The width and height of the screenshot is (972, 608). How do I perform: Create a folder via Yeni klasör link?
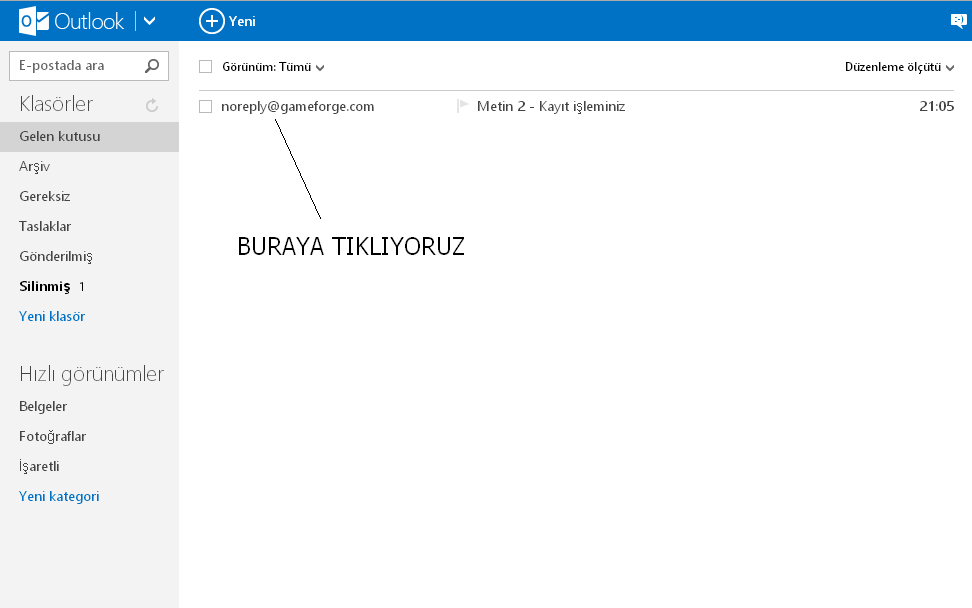click(x=52, y=316)
